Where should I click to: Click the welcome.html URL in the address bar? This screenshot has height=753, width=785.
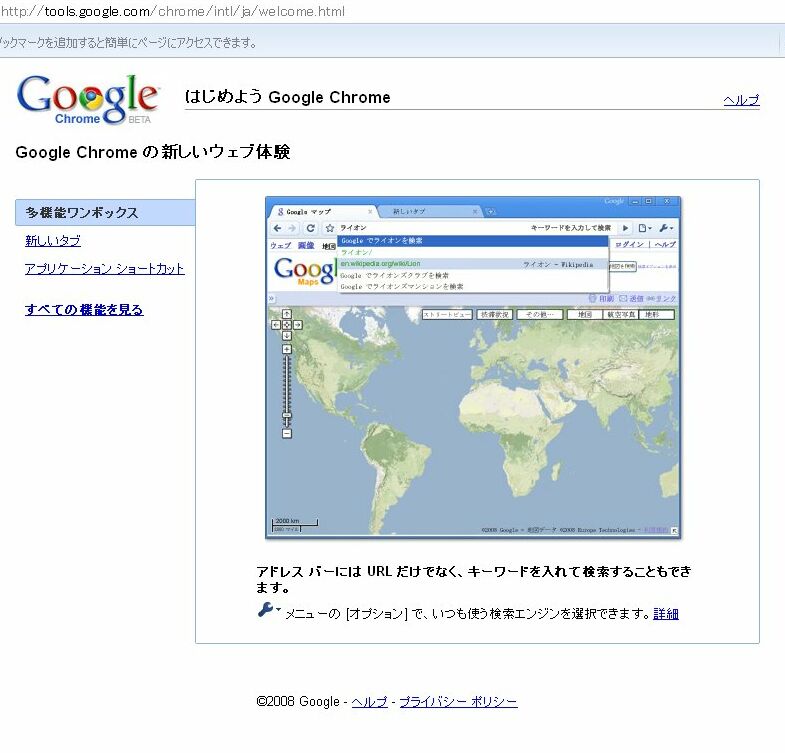pos(173,11)
